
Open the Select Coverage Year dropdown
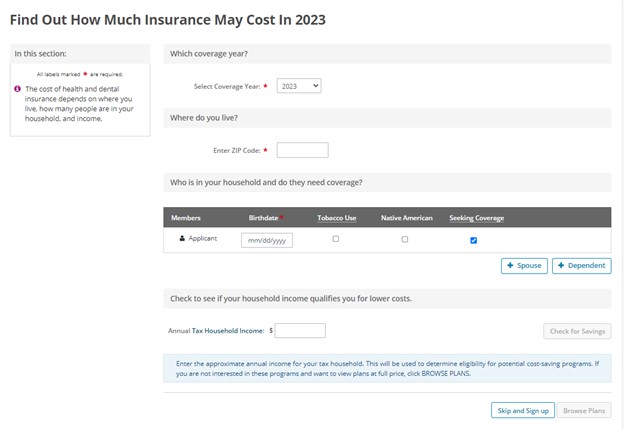pyautogui.click(x=299, y=86)
